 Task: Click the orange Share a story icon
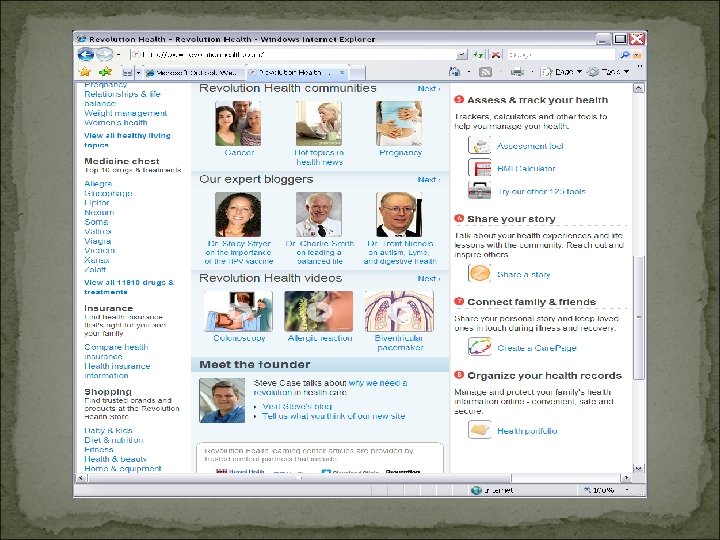coord(479,273)
